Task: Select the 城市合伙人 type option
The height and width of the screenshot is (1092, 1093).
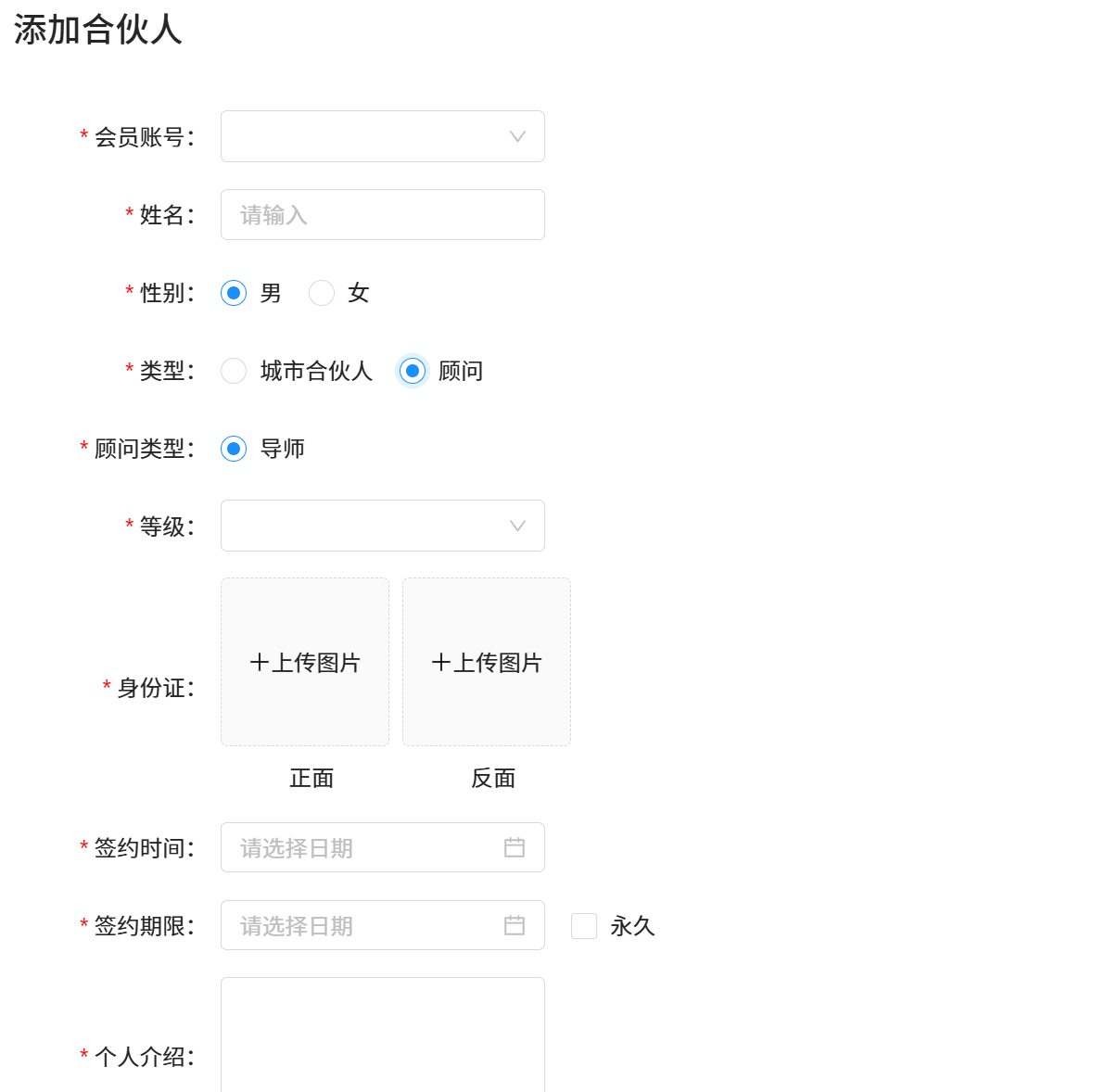Action: click(234, 371)
